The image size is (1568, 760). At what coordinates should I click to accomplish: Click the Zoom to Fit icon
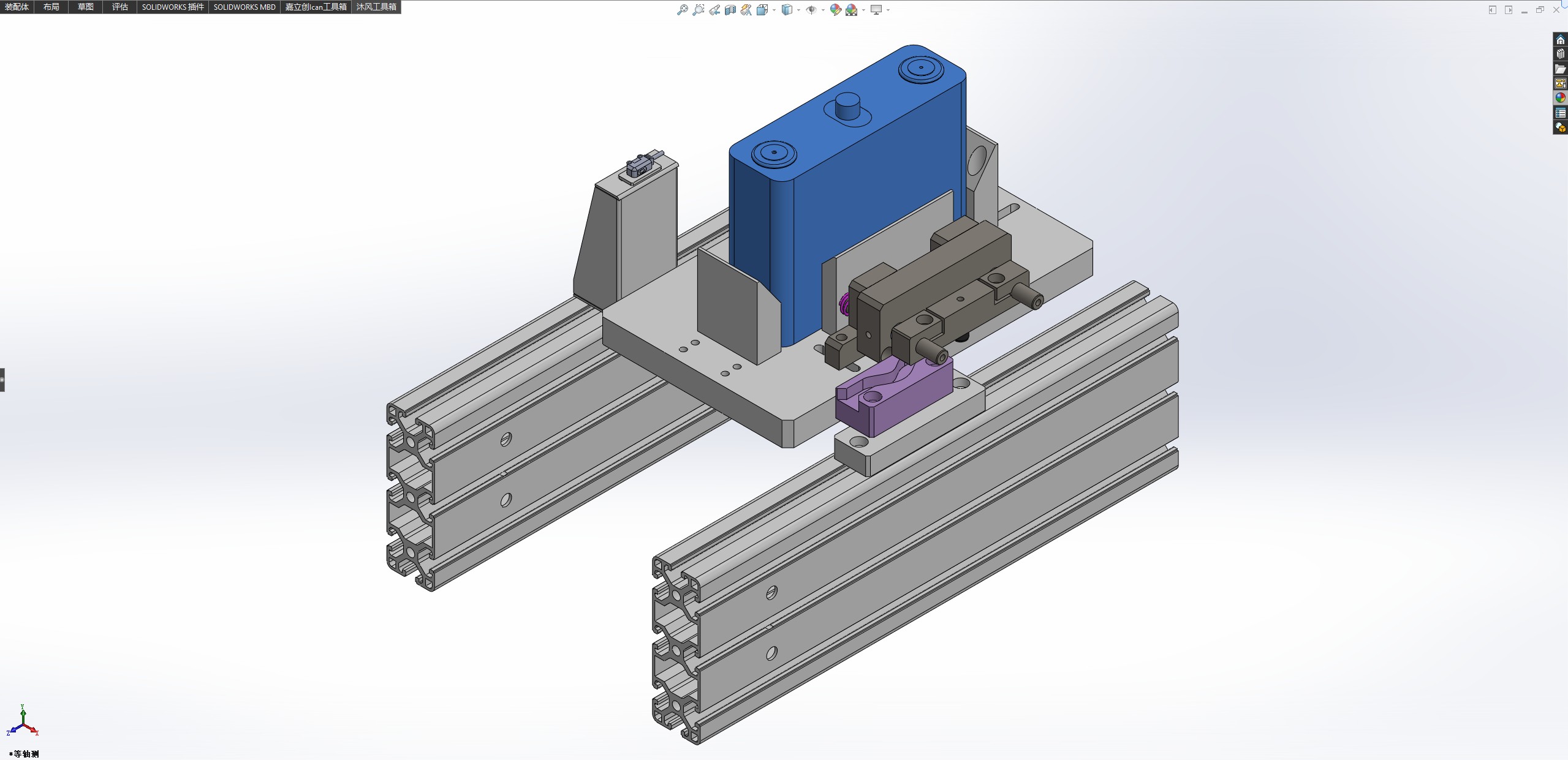pos(682,10)
